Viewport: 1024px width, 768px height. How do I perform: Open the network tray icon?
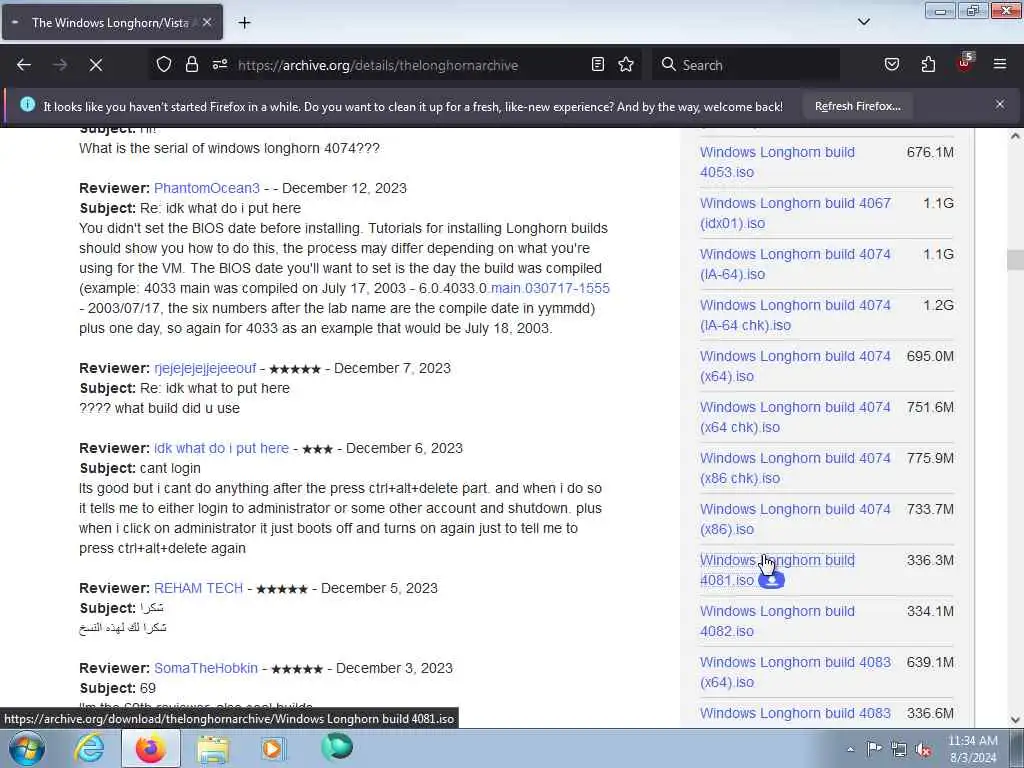pos(899,749)
